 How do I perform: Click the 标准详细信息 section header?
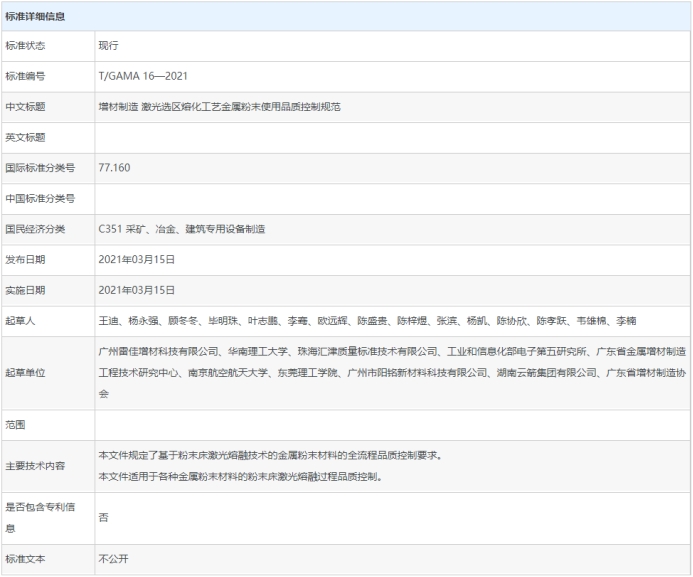point(37,17)
